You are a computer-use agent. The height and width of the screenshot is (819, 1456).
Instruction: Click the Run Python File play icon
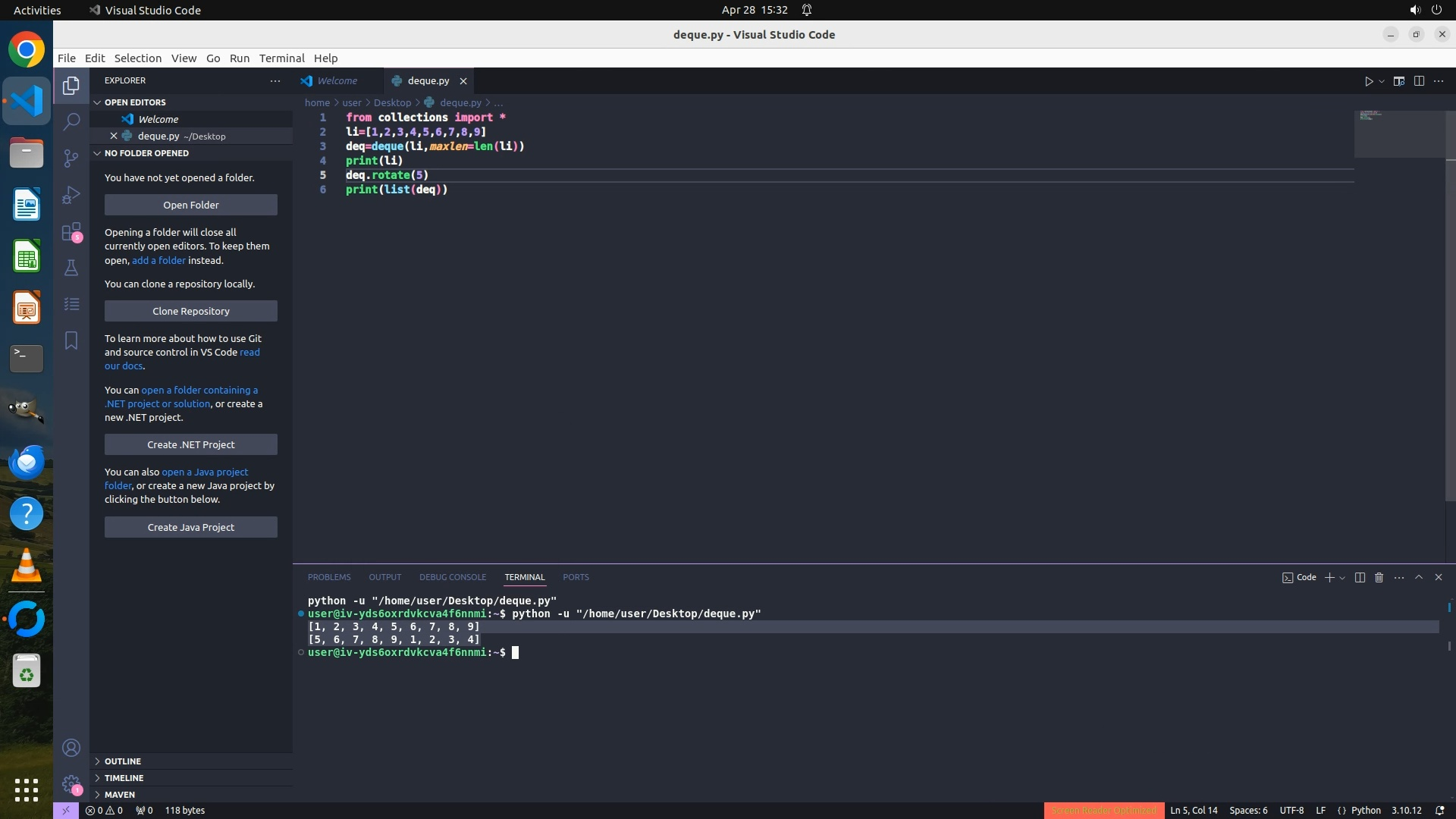[1369, 81]
